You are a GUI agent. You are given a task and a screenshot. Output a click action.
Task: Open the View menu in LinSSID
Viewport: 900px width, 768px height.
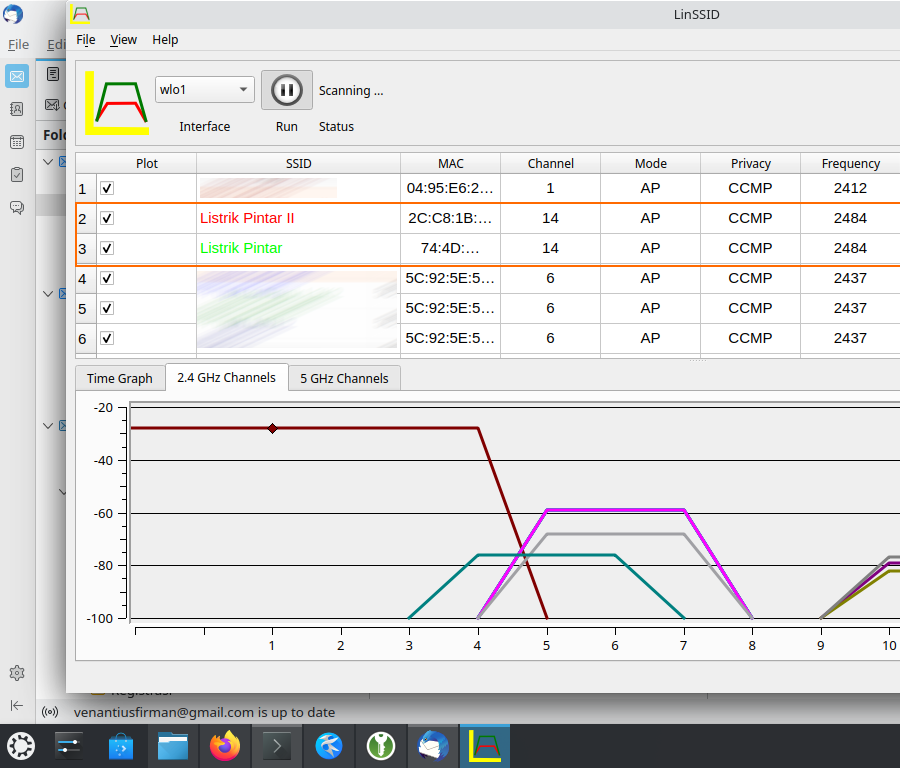[x=123, y=40]
